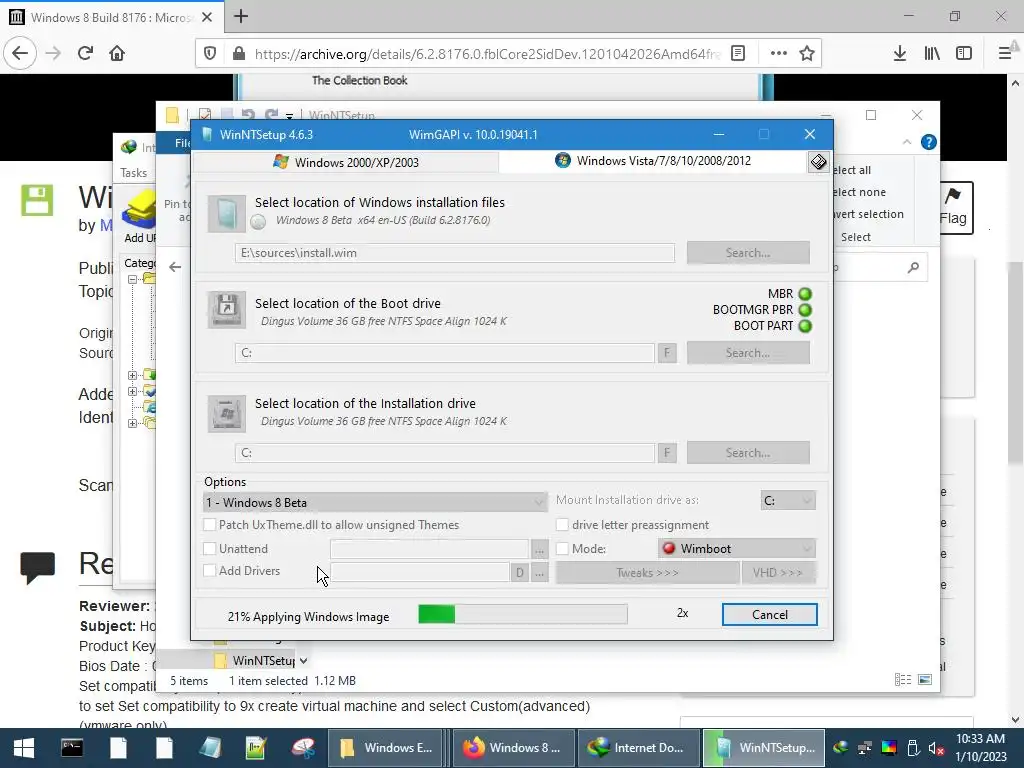The width and height of the screenshot is (1024, 768).
Task: Click the green Applying Windows Image progress bar
Action: point(522,614)
